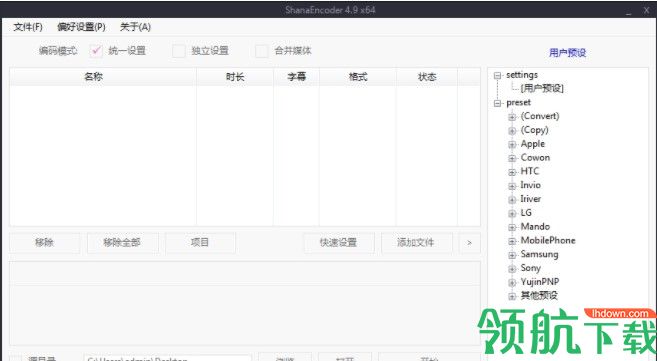Viewport: 657px width, 361px height.
Task: Click the > arrow button beside 添加文件
Action: click(x=469, y=242)
